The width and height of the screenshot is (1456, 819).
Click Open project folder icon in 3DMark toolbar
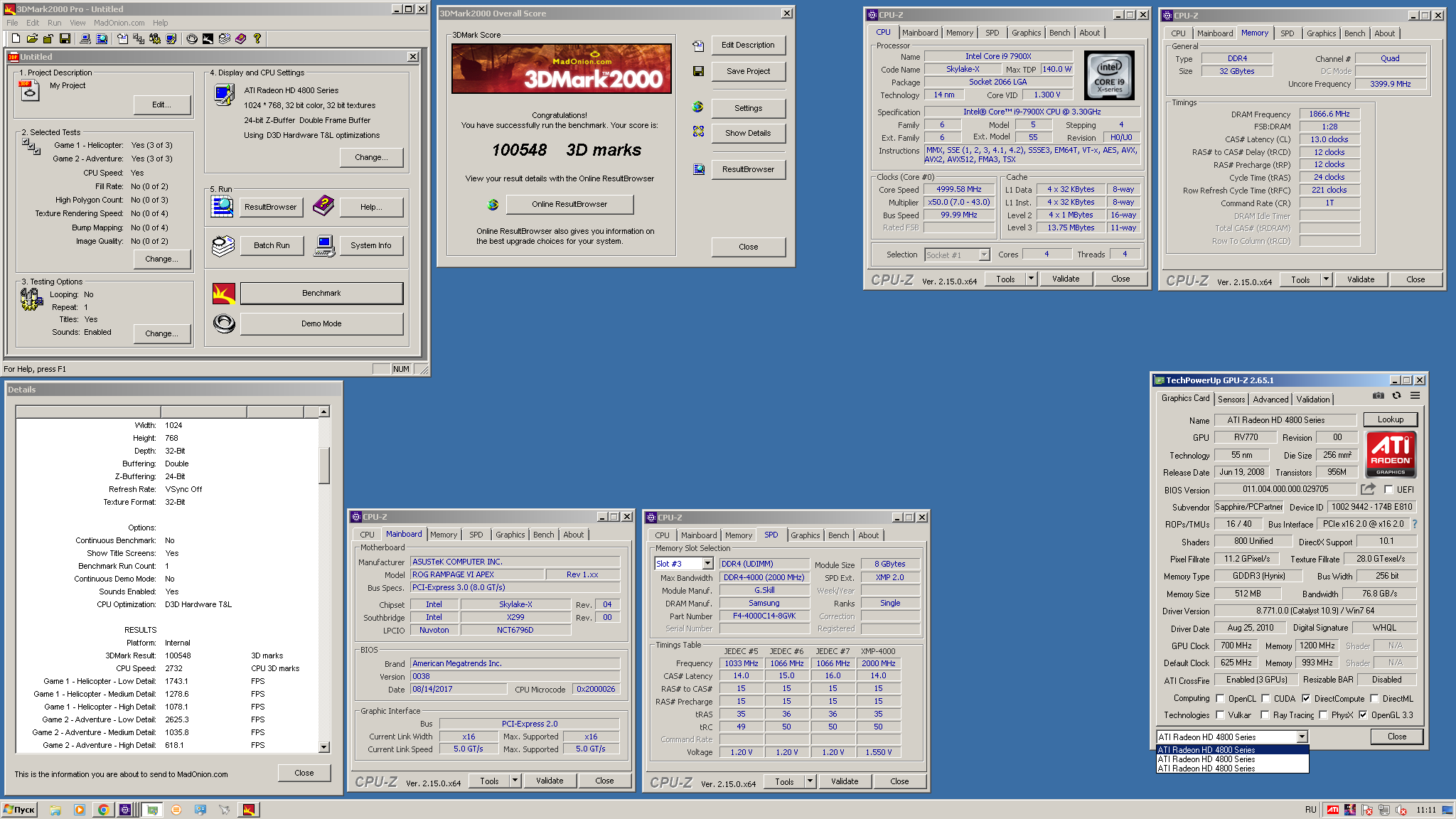(x=32, y=39)
